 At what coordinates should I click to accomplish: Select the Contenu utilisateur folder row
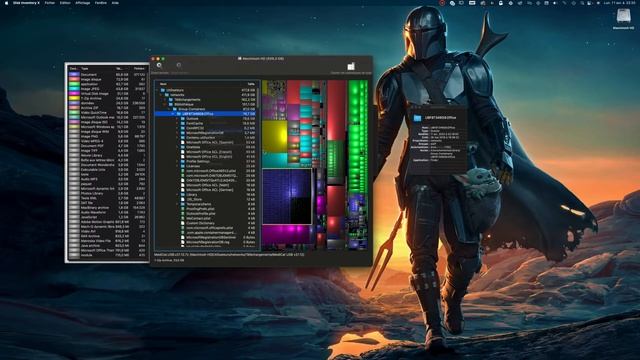click(206, 138)
